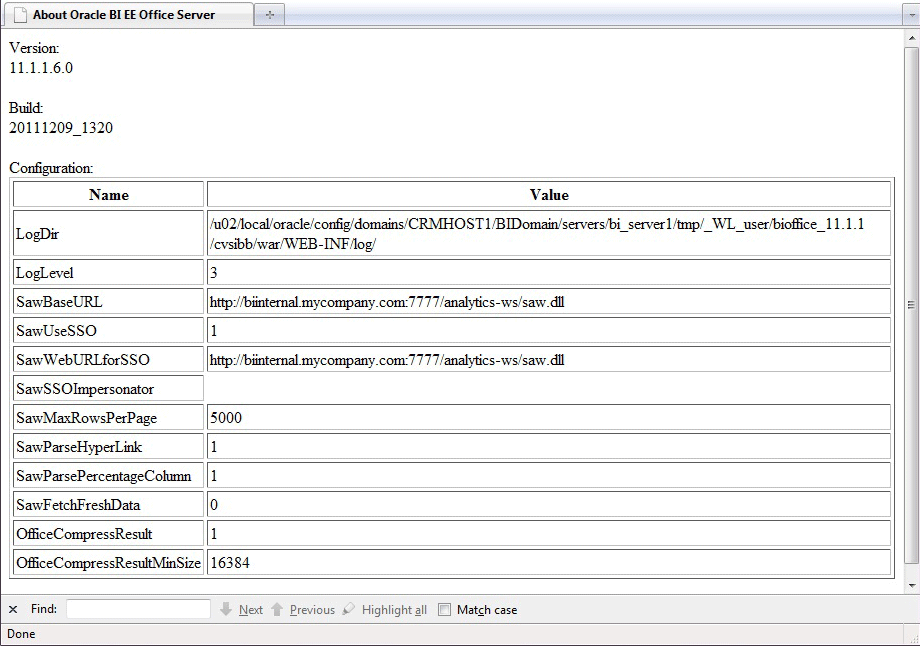
Task: Click the SawSSOImpersonator name cell
Action: pyautogui.click(x=109, y=388)
